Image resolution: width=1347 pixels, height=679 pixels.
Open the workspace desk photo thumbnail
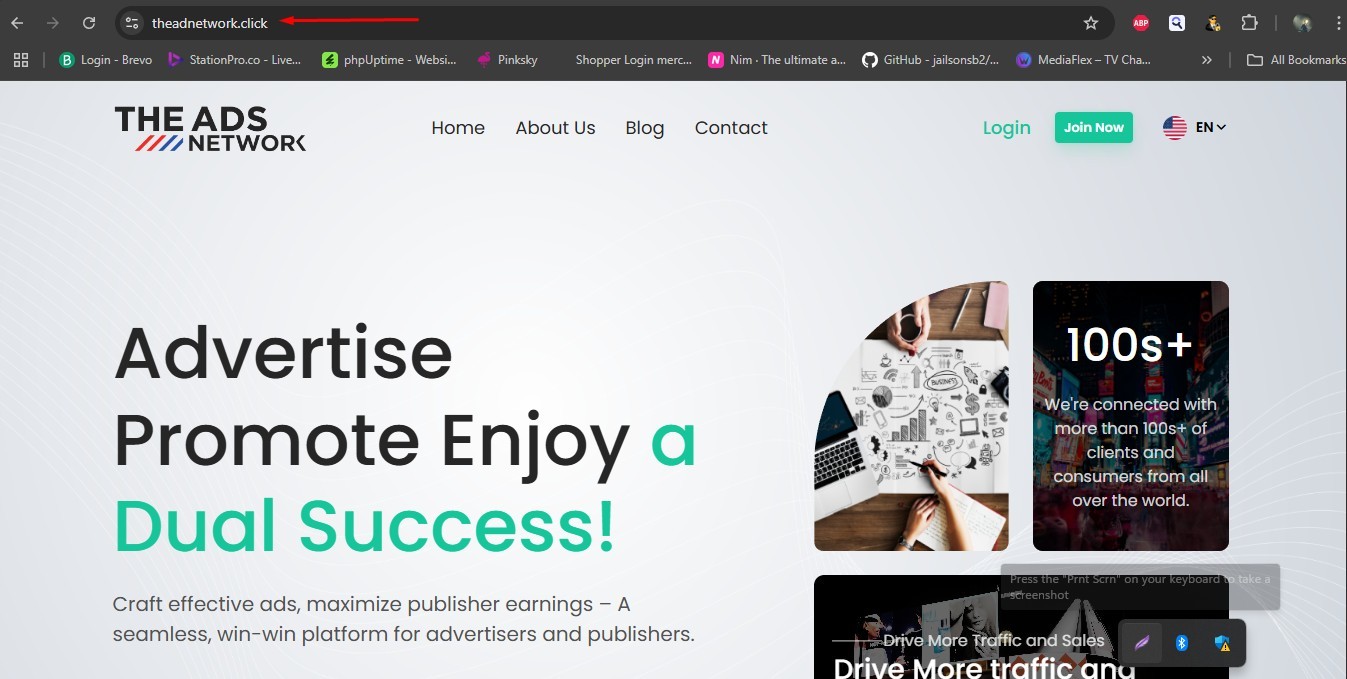pyautogui.click(x=911, y=416)
